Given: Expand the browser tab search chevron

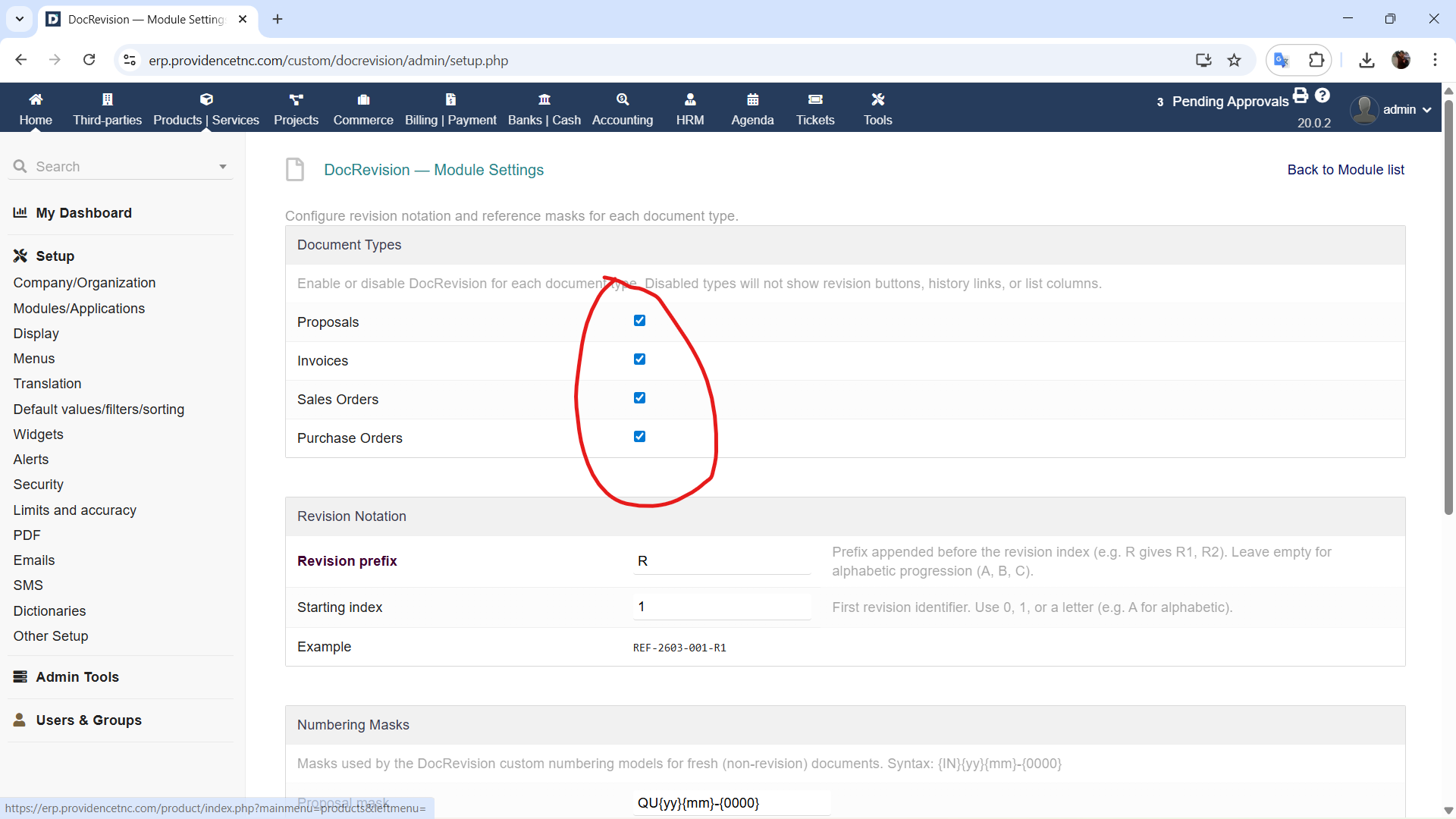Looking at the screenshot, I should click(20, 19).
